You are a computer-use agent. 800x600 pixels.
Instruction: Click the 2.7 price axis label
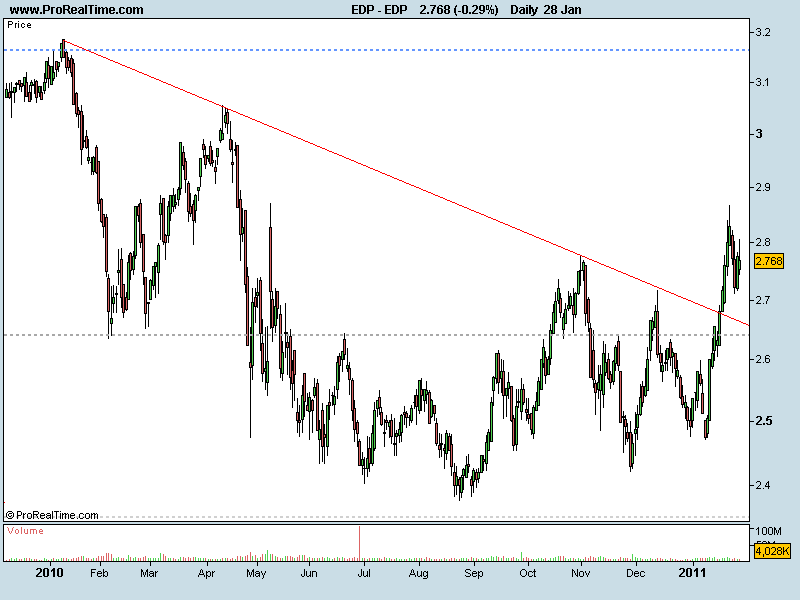pos(763,300)
